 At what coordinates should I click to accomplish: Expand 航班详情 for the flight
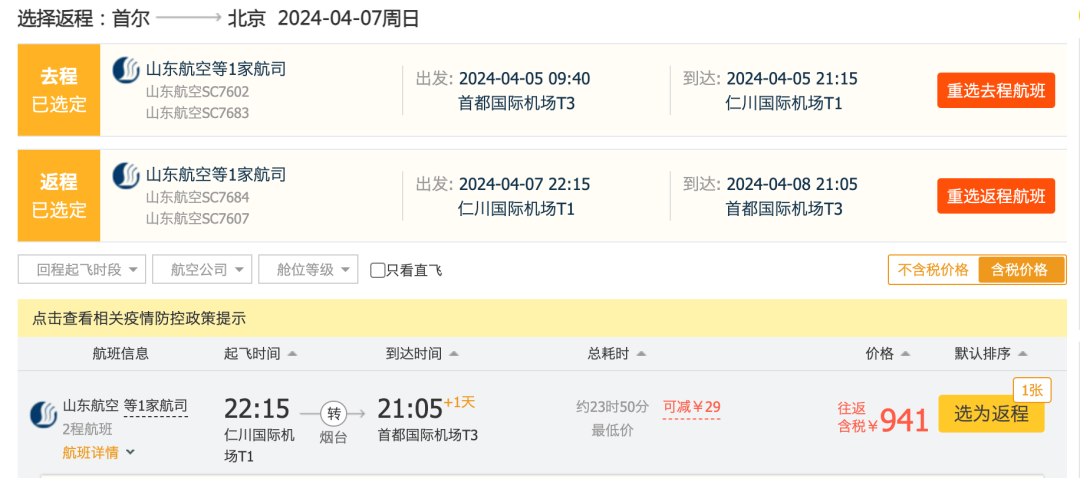[99, 452]
